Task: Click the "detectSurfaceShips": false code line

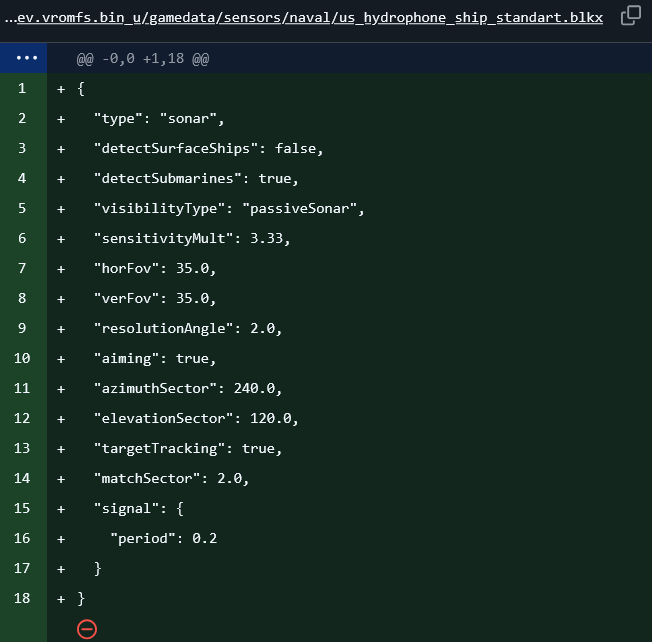Action: [x=208, y=149]
